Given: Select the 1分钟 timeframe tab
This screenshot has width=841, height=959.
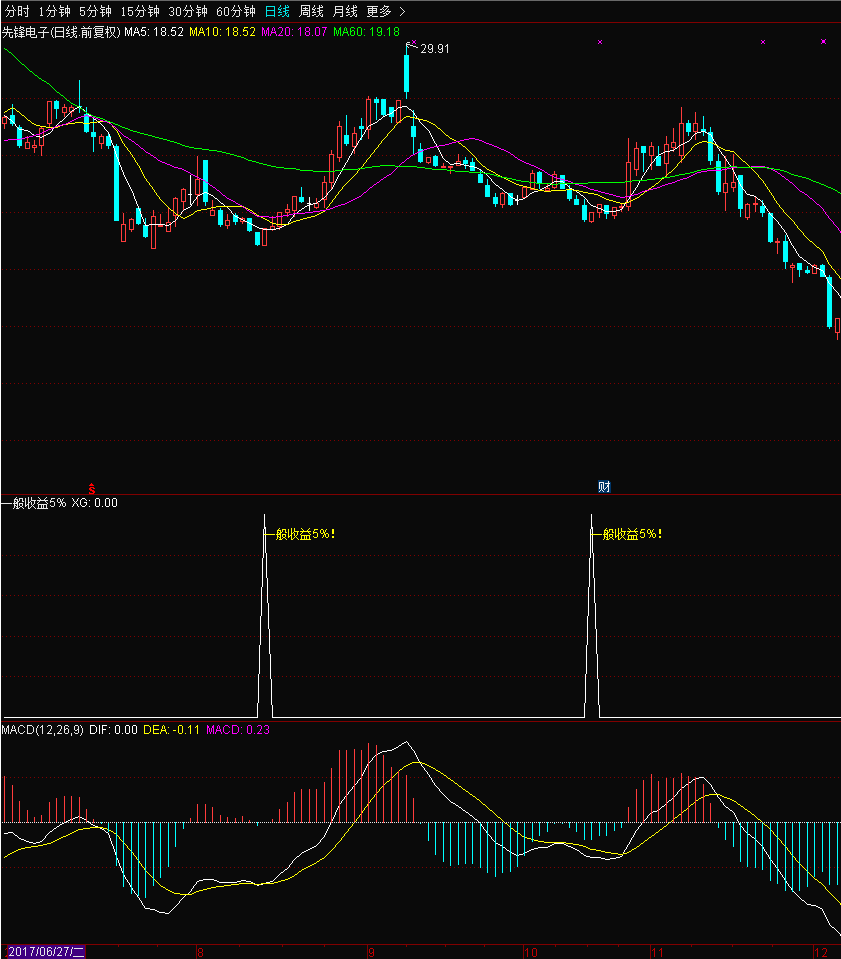Looking at the screenshot, I should pyautogui.click(x=54, y=11).
